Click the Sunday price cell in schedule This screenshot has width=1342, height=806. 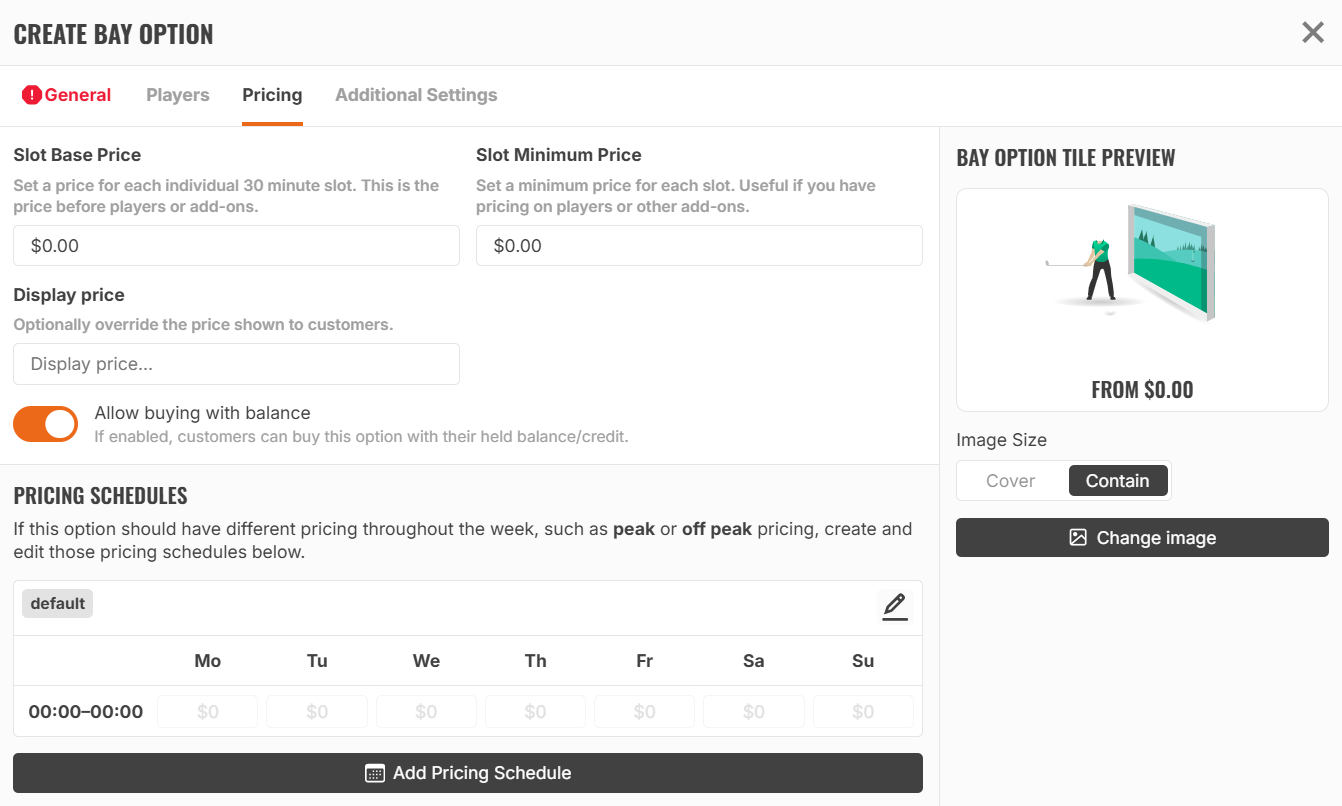pyautogui.click(x=863, y=712)
